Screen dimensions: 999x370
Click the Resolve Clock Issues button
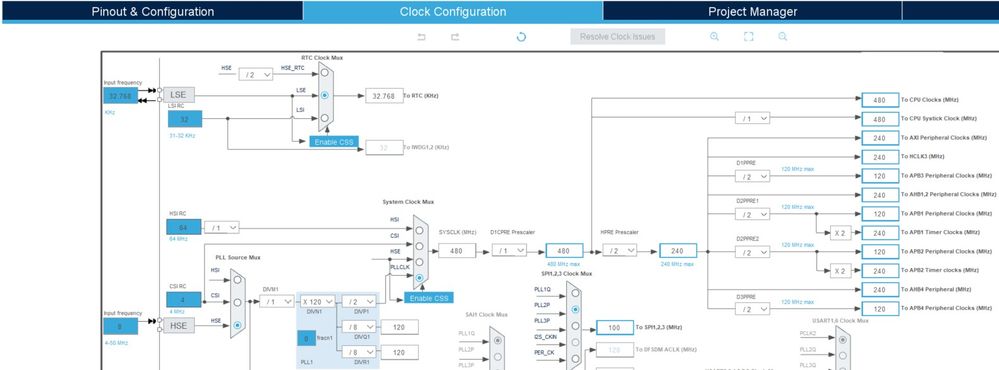click(617, 36)
